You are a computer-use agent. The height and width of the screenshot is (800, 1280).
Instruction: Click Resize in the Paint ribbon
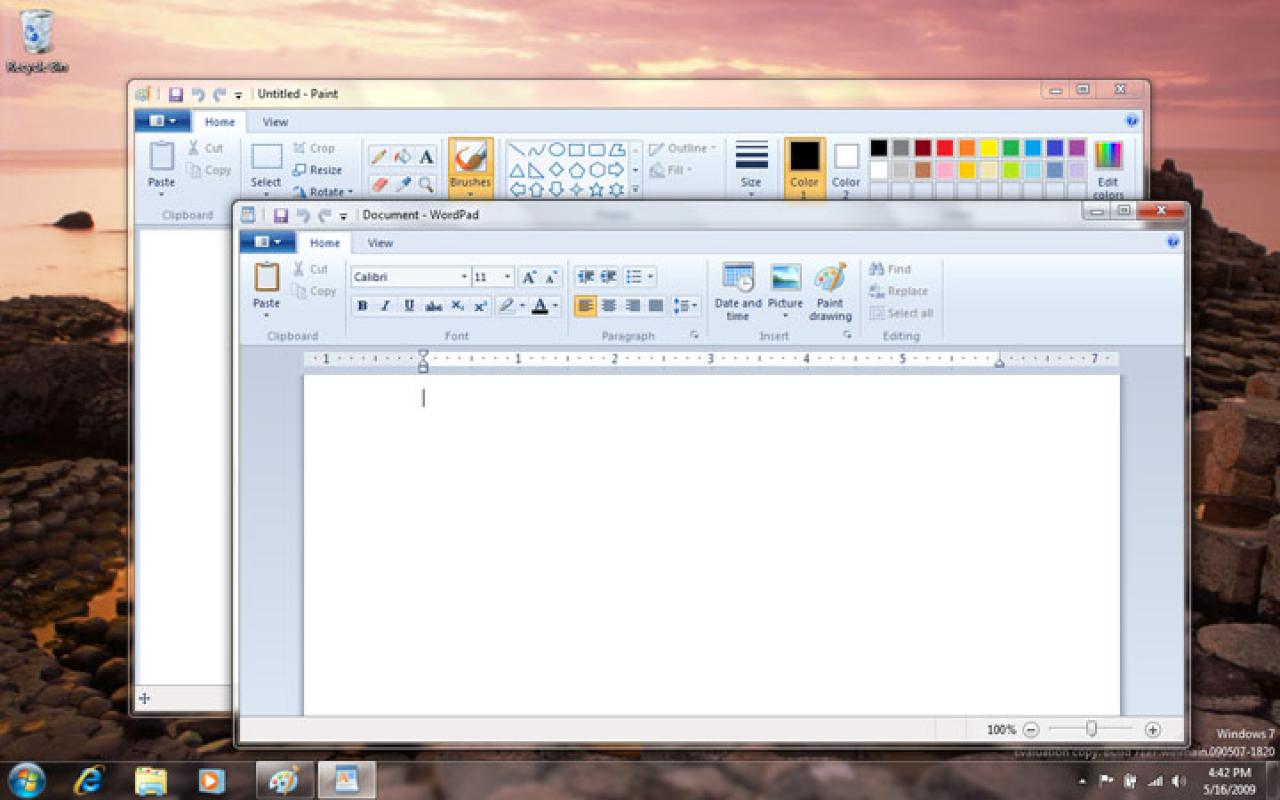point(317,170)
